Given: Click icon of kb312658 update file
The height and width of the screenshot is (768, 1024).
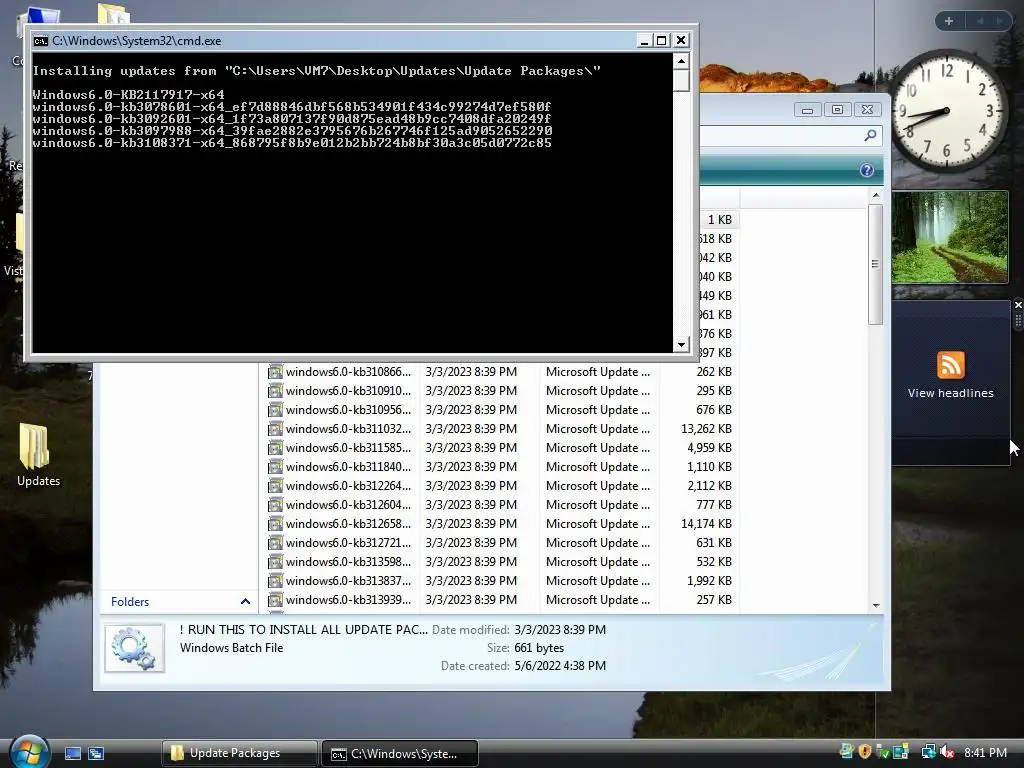Looking at the screenshot, I should click(275, 523).
